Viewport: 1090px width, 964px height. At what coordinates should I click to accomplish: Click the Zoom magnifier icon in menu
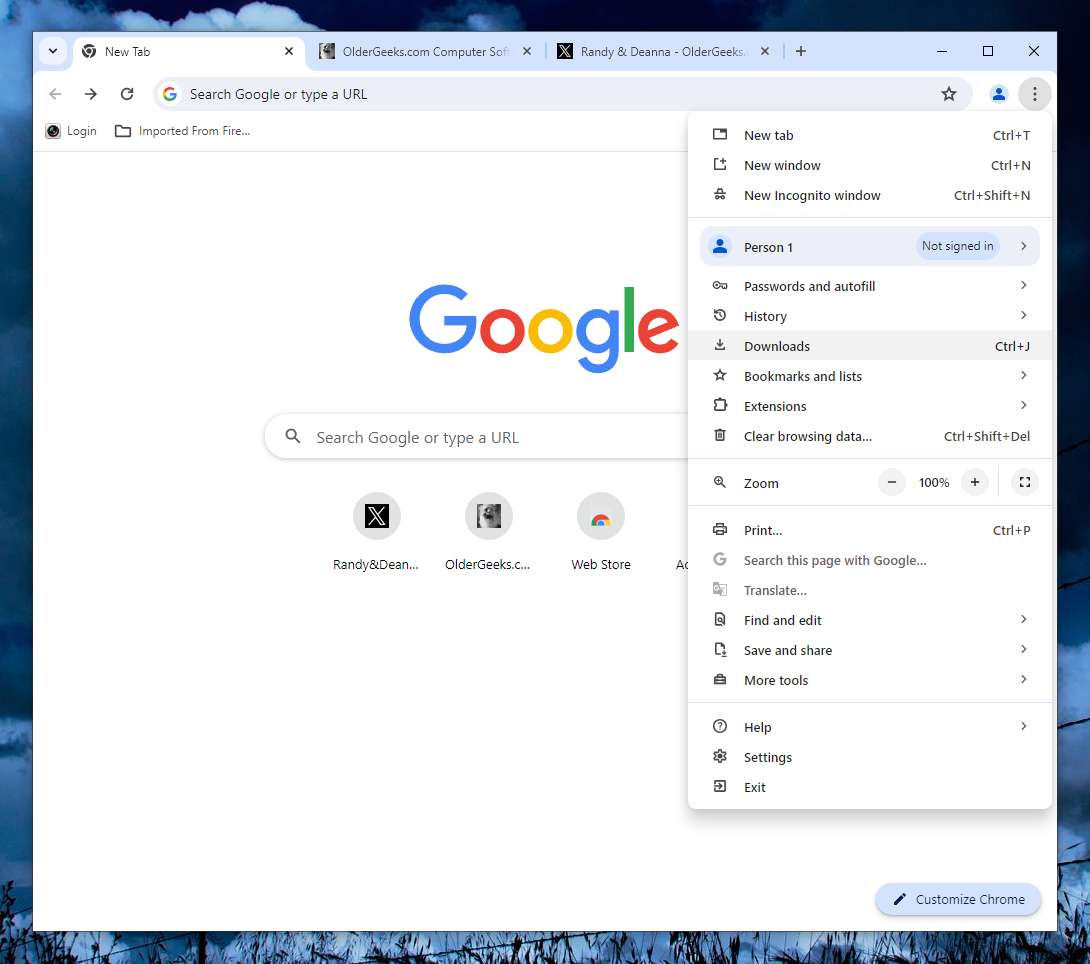(720, 482)
